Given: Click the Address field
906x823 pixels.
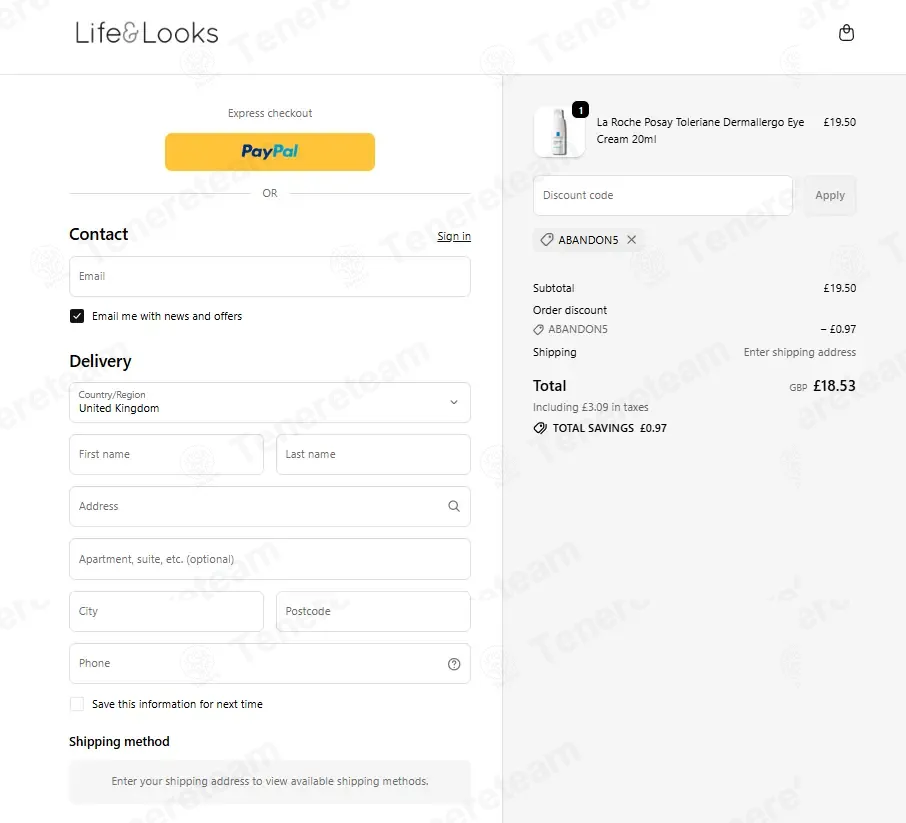Looking at the screenshot, I should pyautogui.click(x=270, y=506).
